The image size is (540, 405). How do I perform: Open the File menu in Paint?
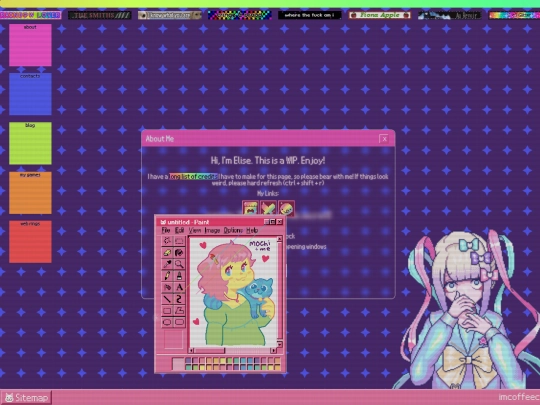(x=166, y=230)
